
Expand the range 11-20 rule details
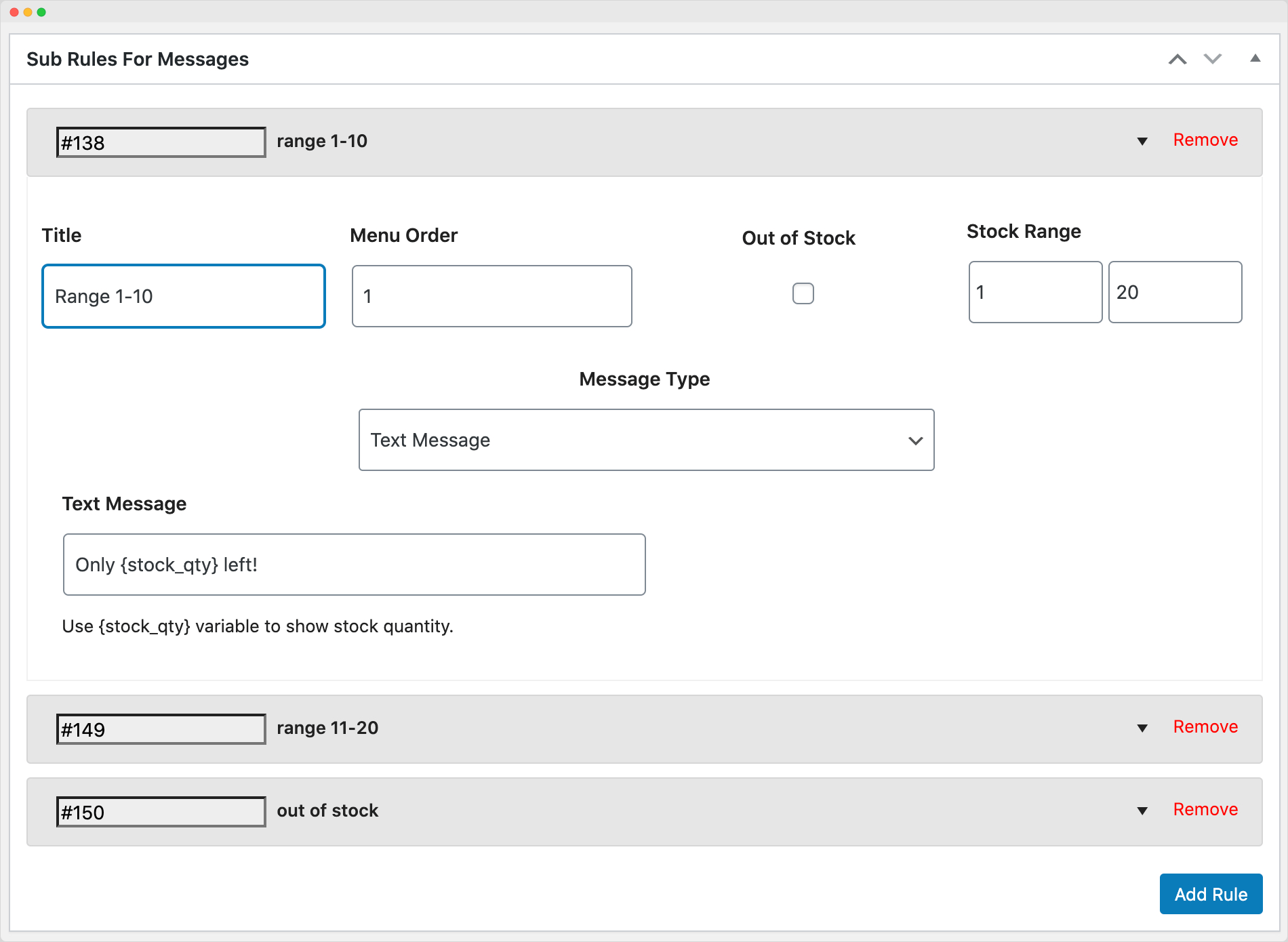(x=1142, y=729)
